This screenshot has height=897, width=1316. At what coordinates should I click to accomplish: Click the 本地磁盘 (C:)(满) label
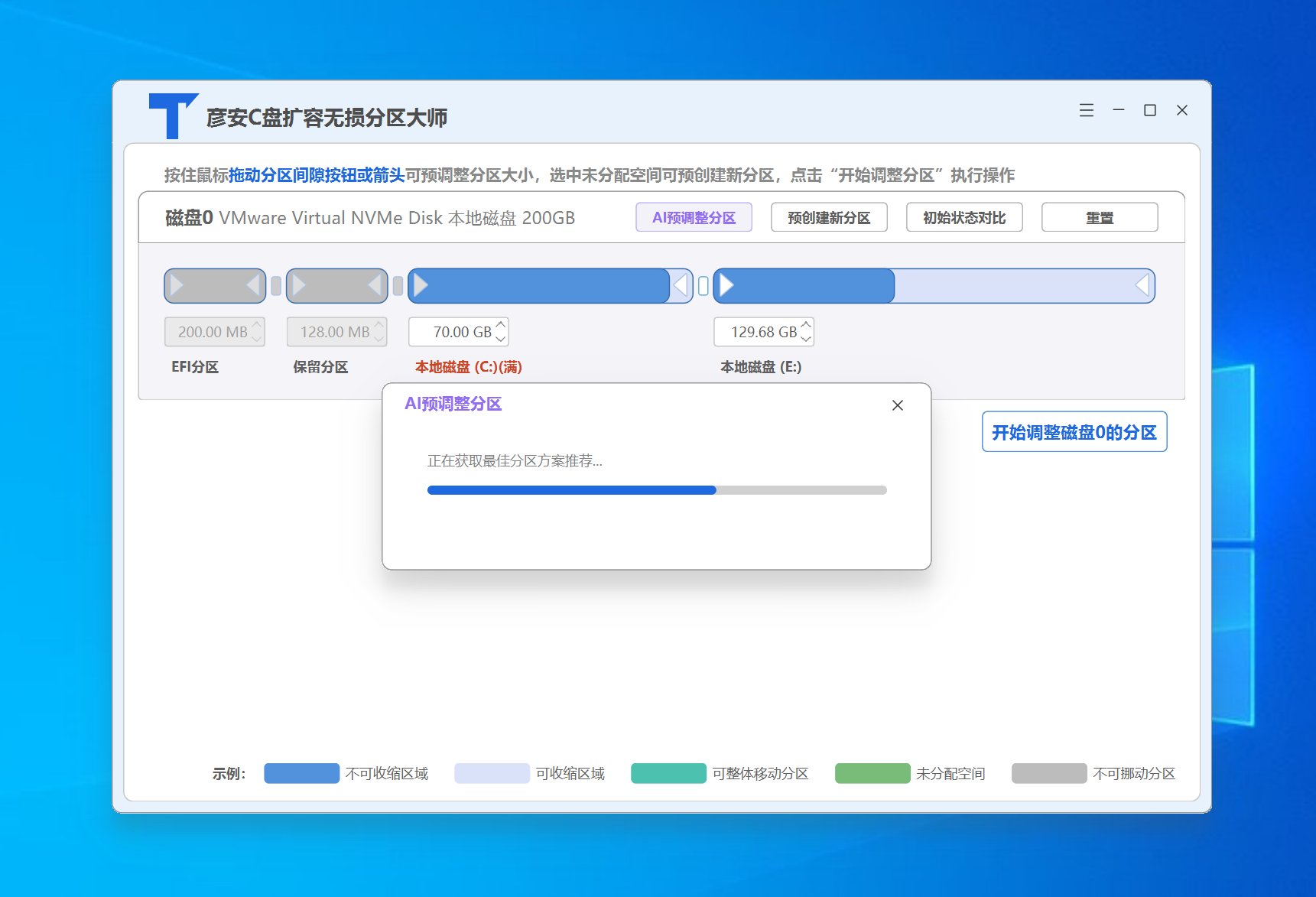469,367
